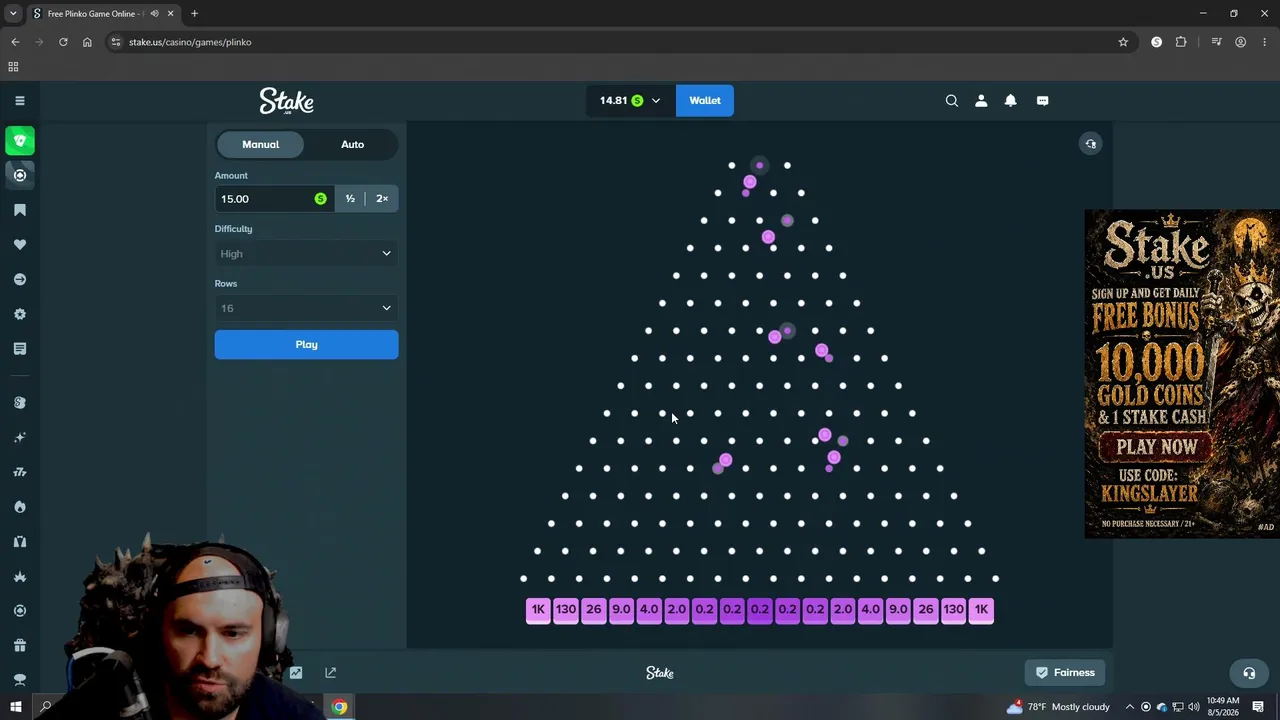
Task: Open the Wallet
Action: tap(705, 100)
